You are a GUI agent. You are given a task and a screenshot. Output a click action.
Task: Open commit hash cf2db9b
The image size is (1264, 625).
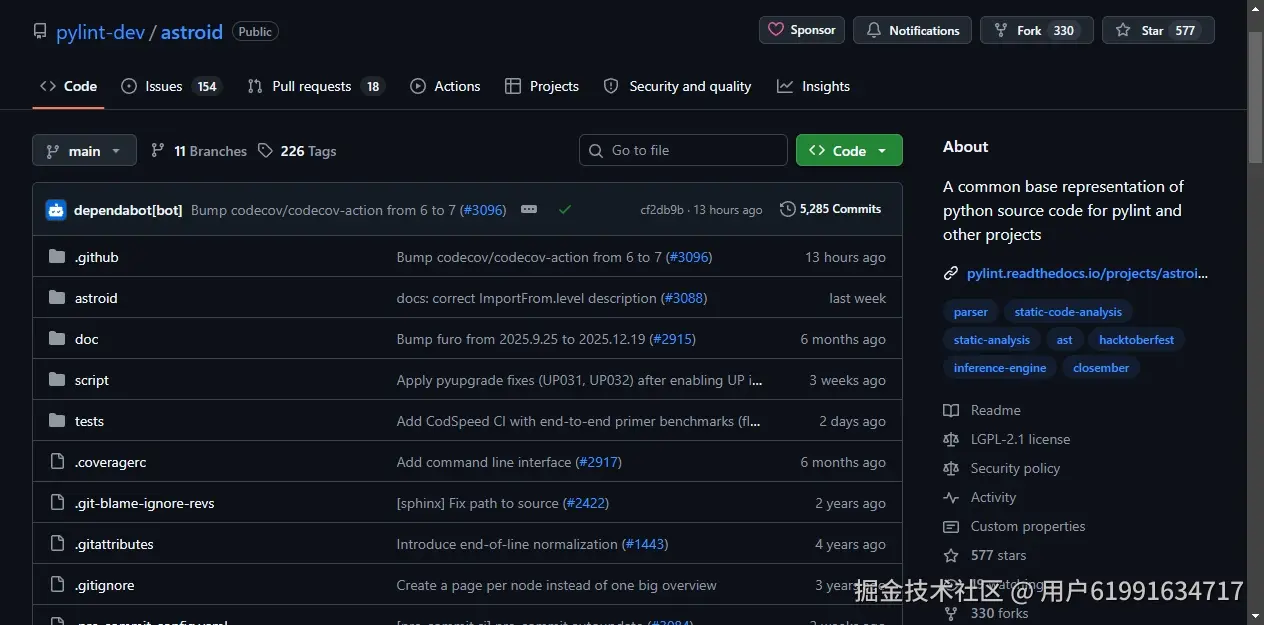point(662,210)
